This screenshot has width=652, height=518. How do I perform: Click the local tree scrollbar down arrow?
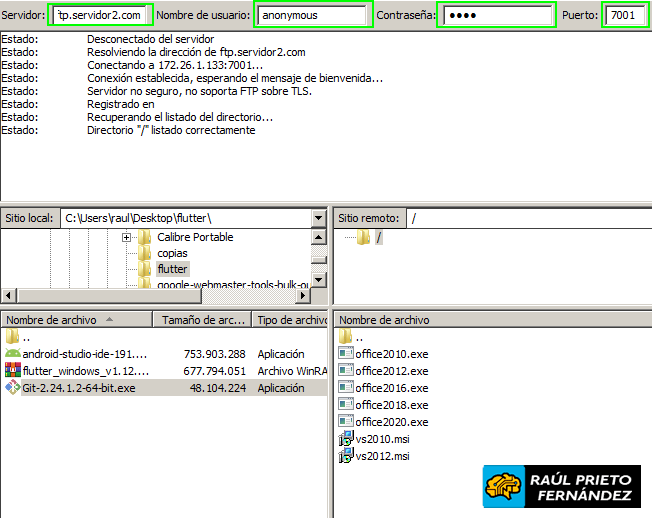[318, 281]
